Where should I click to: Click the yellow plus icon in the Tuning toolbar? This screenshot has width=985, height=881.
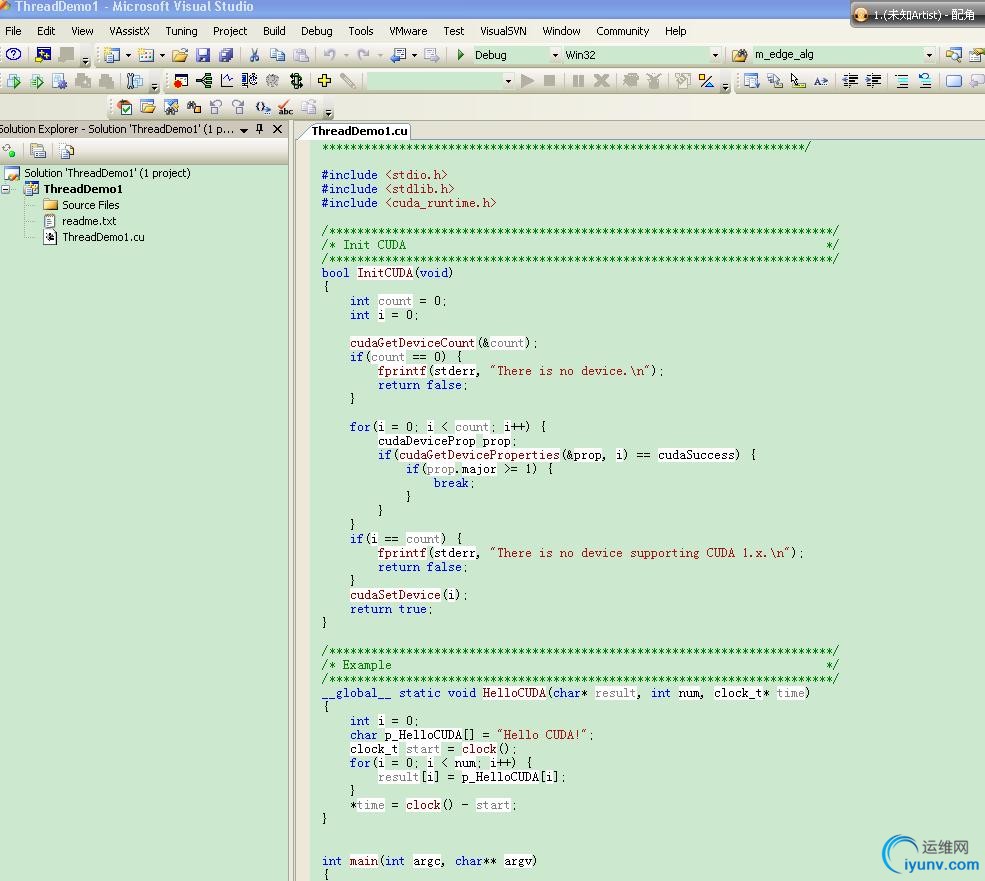(324, 80)
